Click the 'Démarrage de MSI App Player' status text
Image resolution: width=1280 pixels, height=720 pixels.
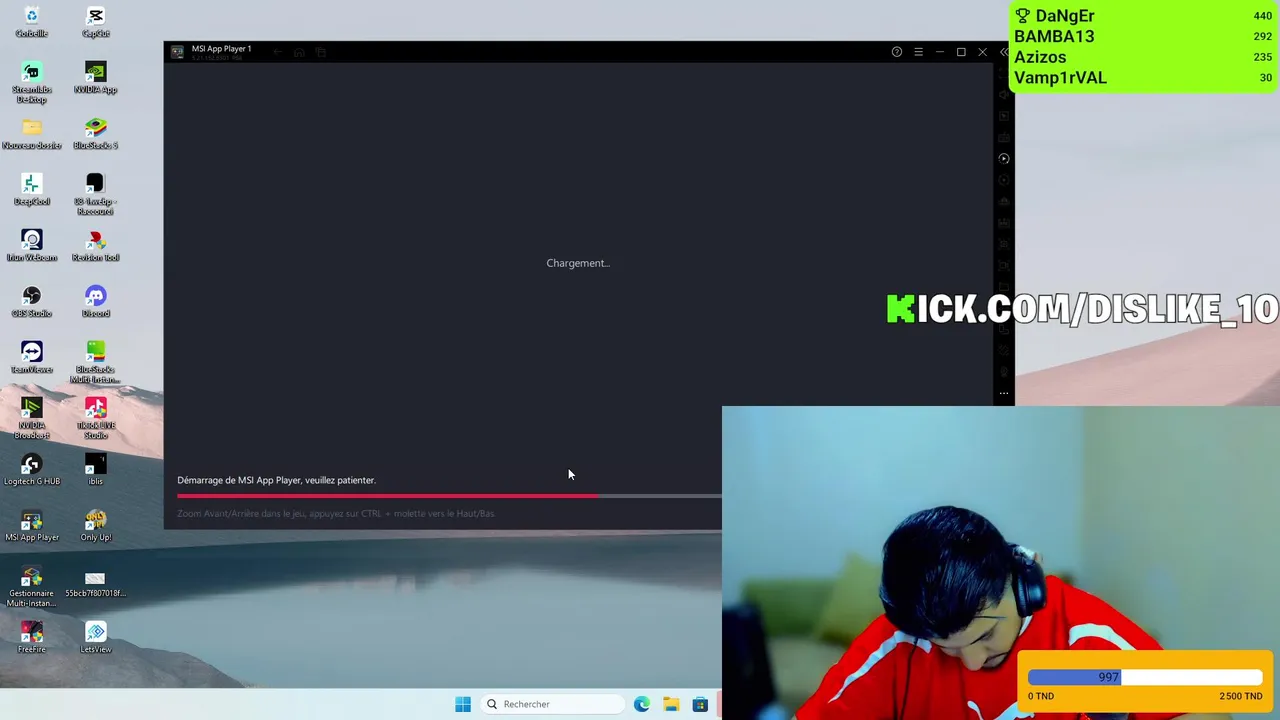276,480
